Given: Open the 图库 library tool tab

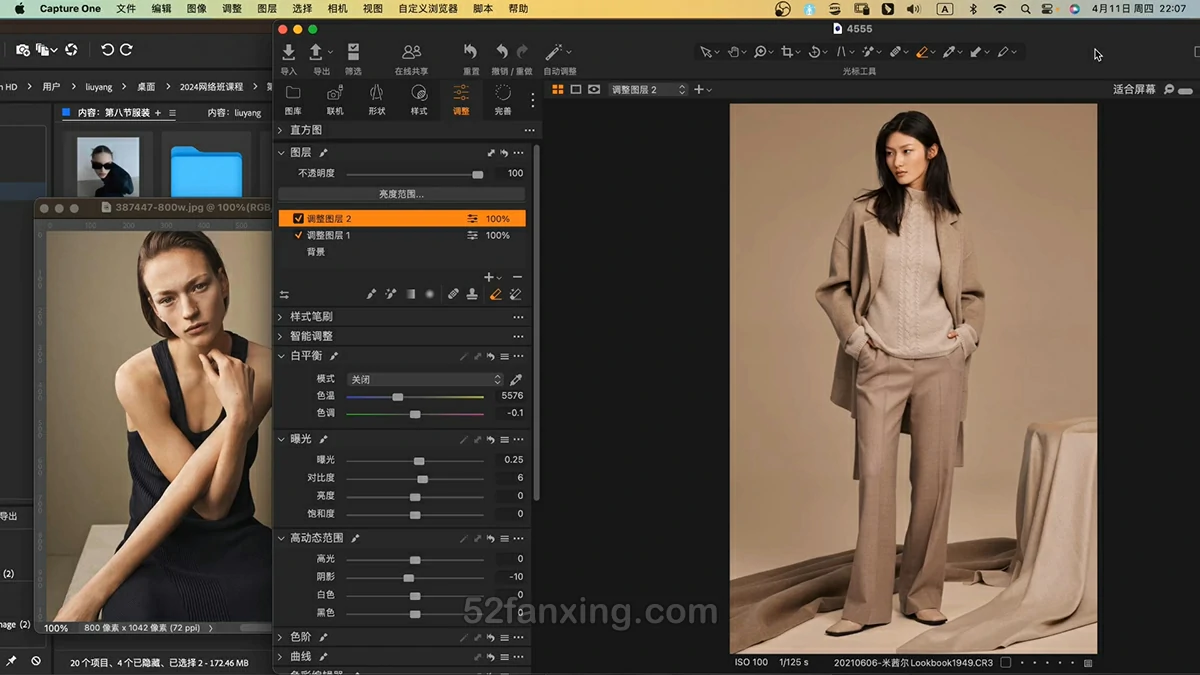Looking at the screenshot, I should 293,100.
